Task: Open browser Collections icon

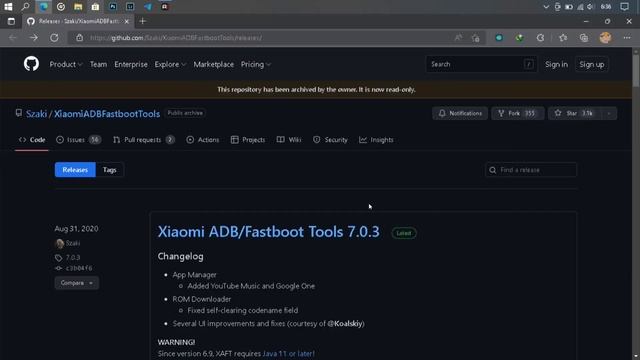Action: click(584, 38)
